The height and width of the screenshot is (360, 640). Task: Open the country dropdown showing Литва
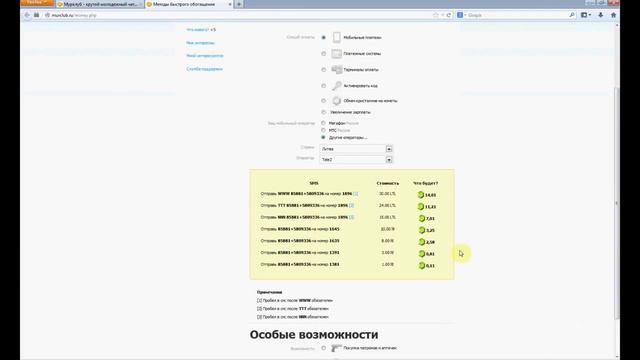[356, 149]
